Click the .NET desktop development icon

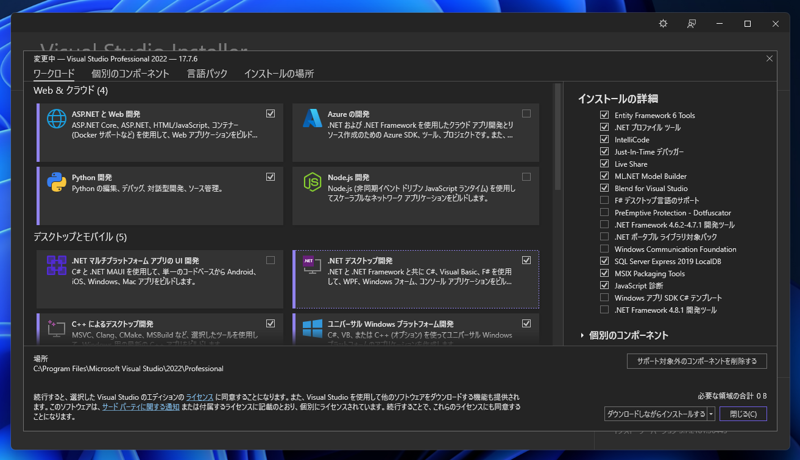point(310,265)
